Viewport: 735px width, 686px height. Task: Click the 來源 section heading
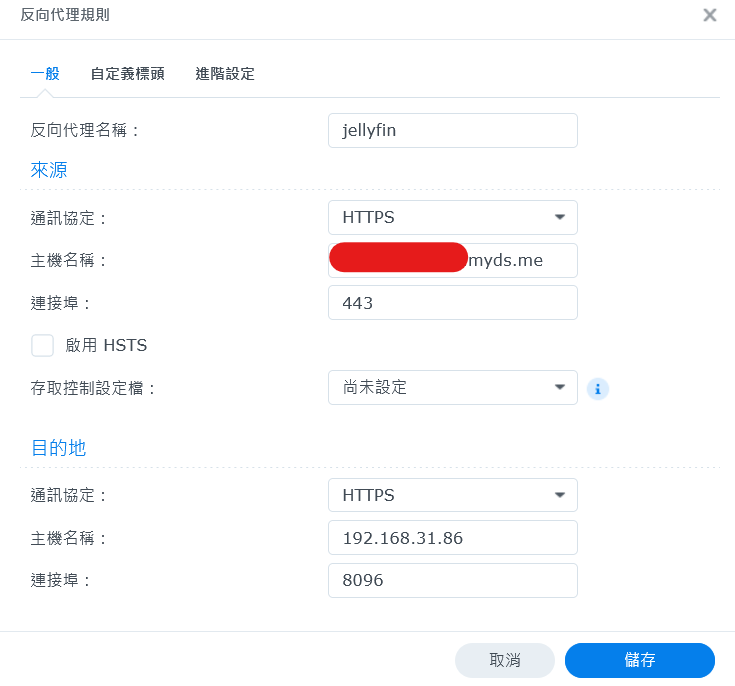[49, 170]
